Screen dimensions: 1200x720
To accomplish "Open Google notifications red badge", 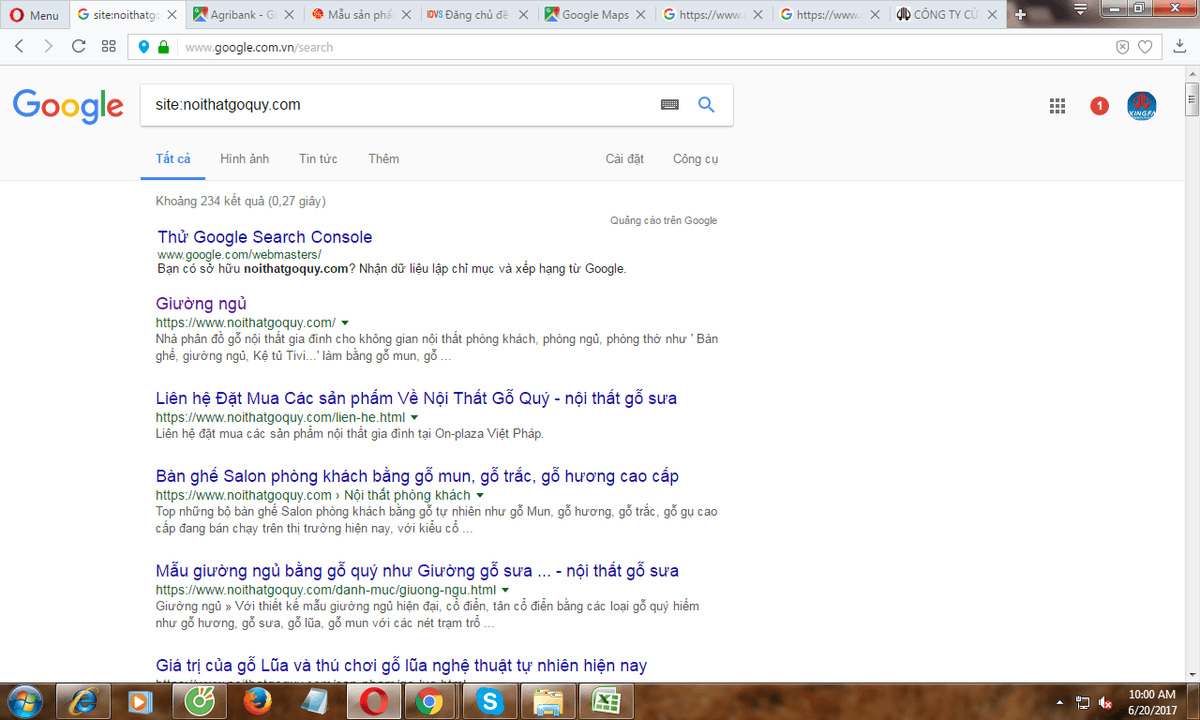I will (1099, 106).
